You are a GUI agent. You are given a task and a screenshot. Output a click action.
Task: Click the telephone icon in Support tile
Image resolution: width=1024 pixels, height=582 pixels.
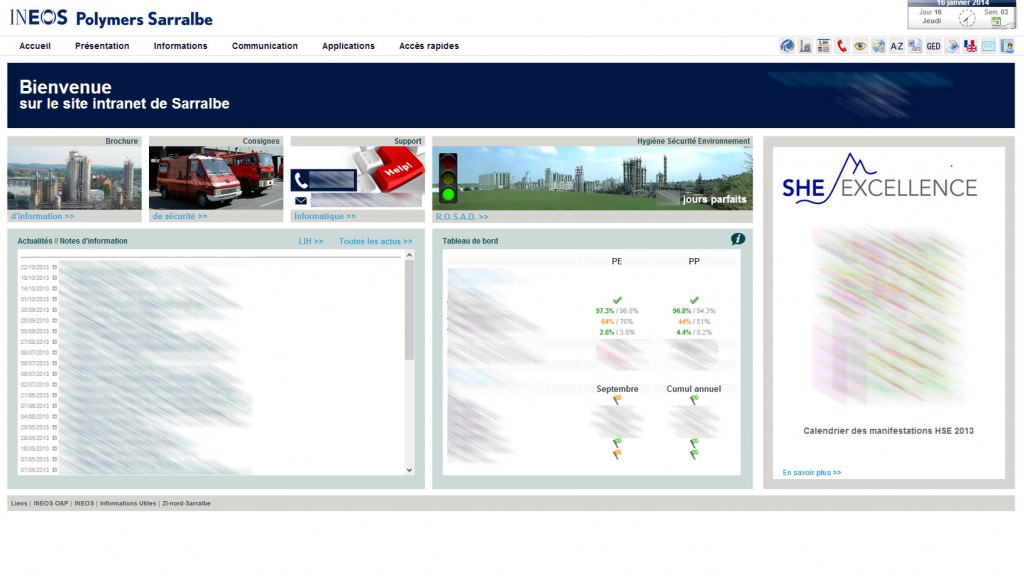(300, 180)
